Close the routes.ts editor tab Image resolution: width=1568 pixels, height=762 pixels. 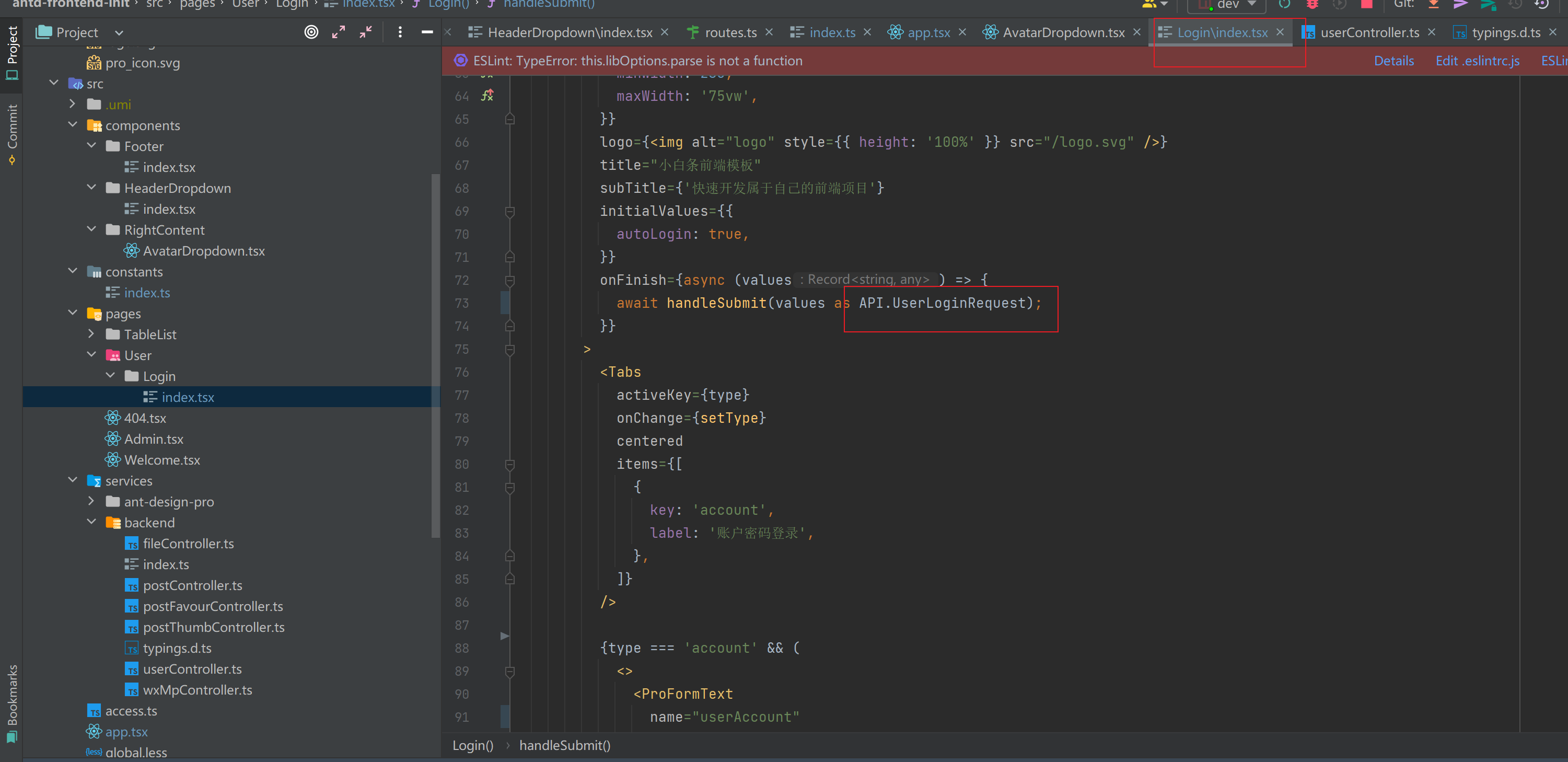tap(770, 32)
